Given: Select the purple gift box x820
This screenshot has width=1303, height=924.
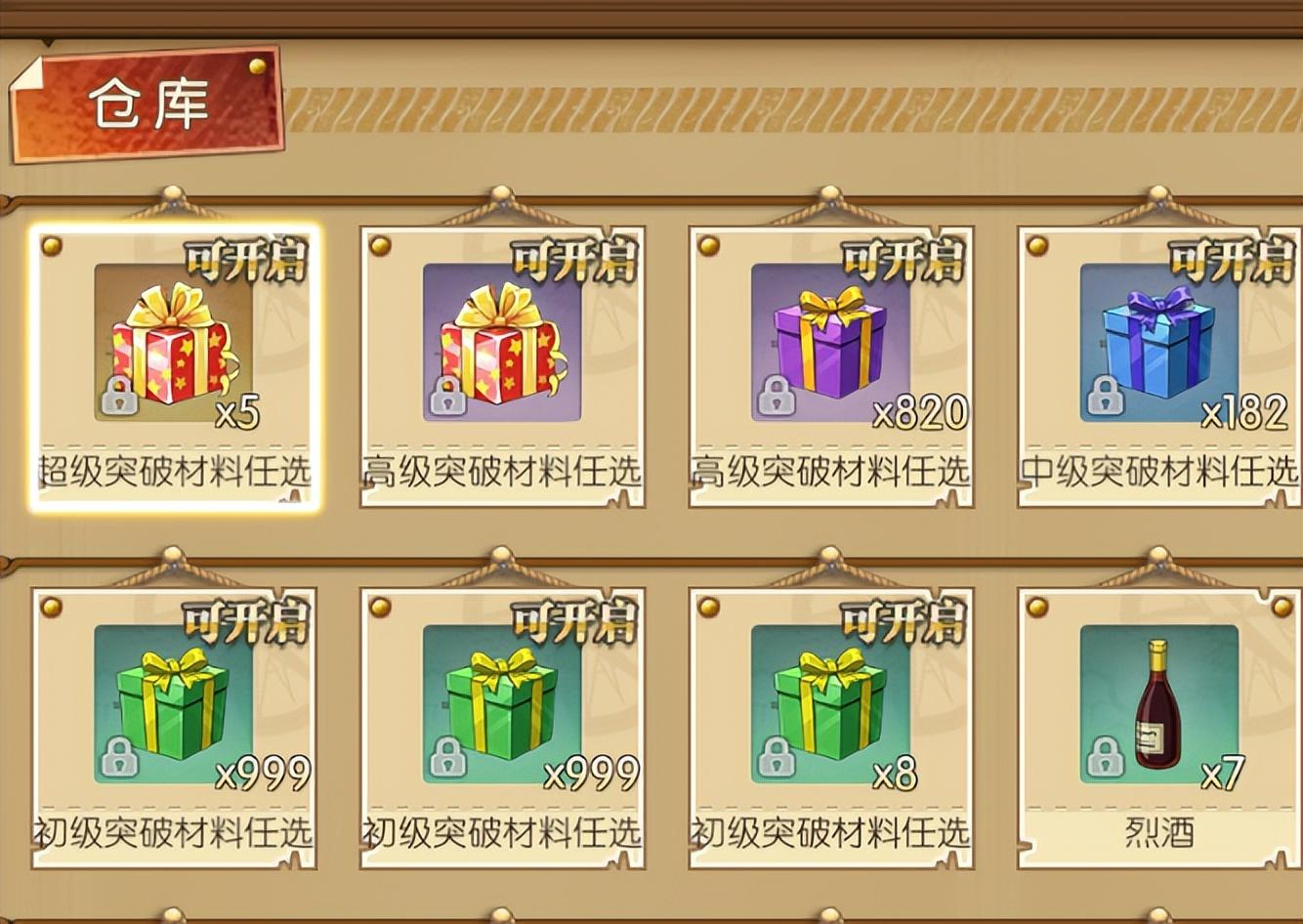Looking at the screenshot, I should coord(830,343).
